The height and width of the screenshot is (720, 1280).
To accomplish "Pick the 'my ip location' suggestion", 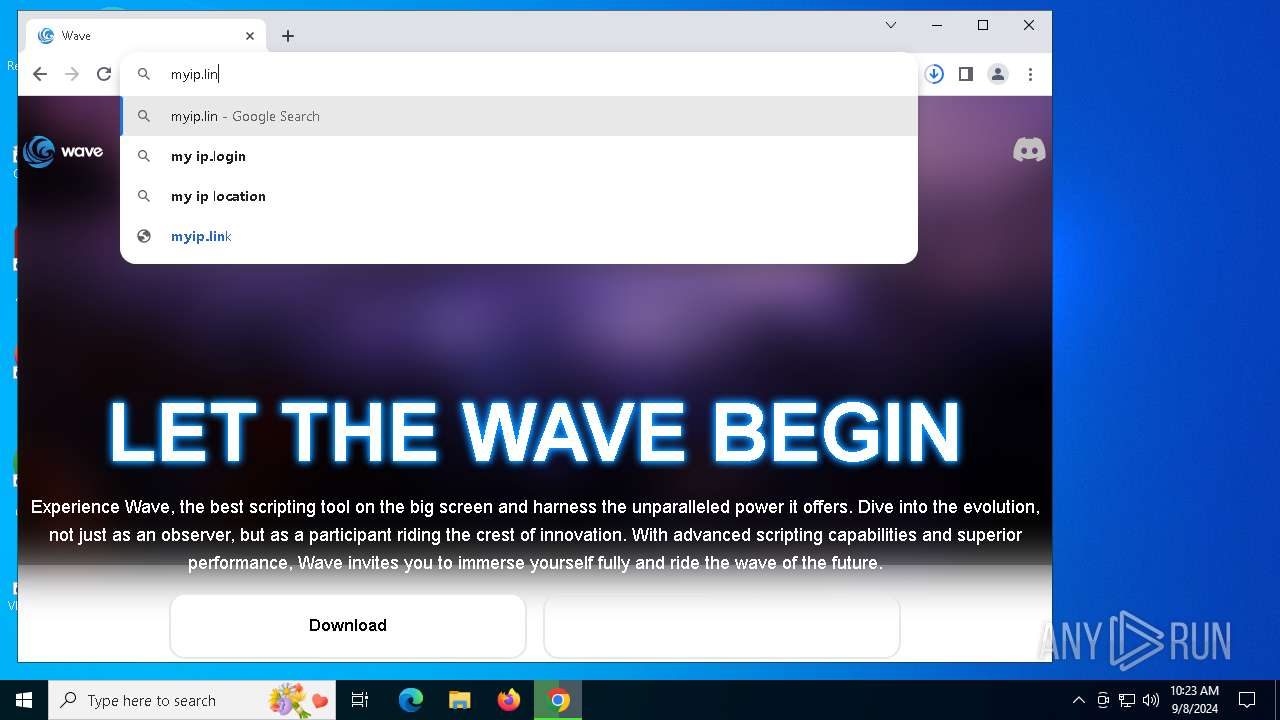I will [x=519, y=196].
